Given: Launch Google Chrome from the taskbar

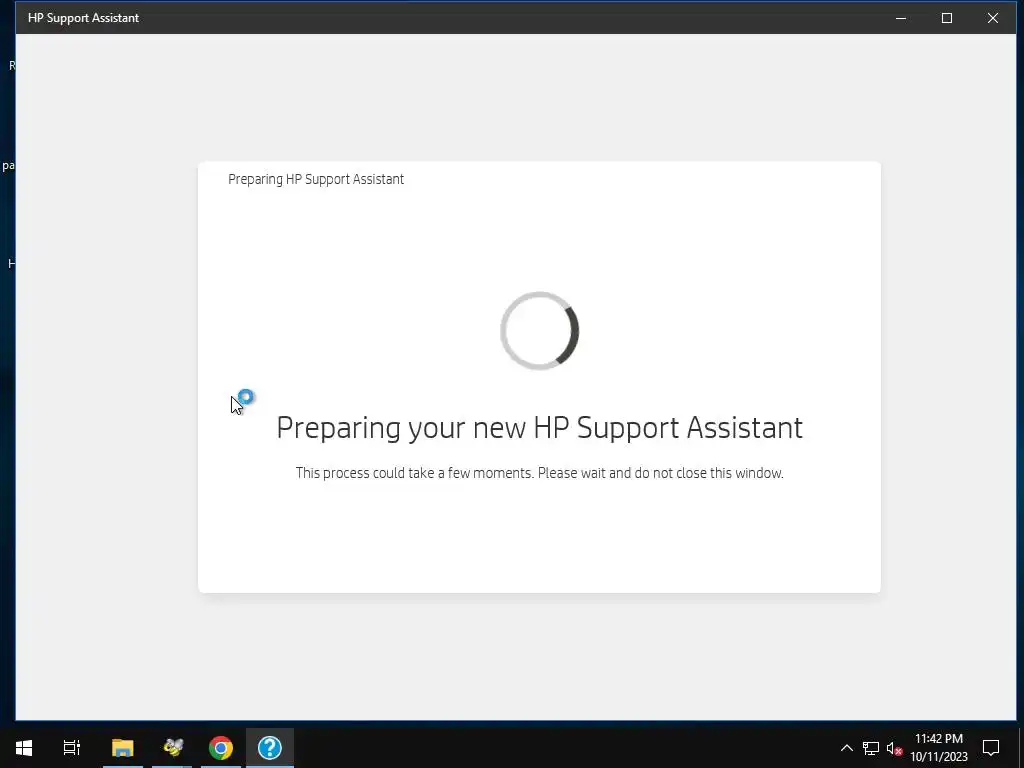Looking at the screenshot, I should pyautogui.click(x=221, y=748).
